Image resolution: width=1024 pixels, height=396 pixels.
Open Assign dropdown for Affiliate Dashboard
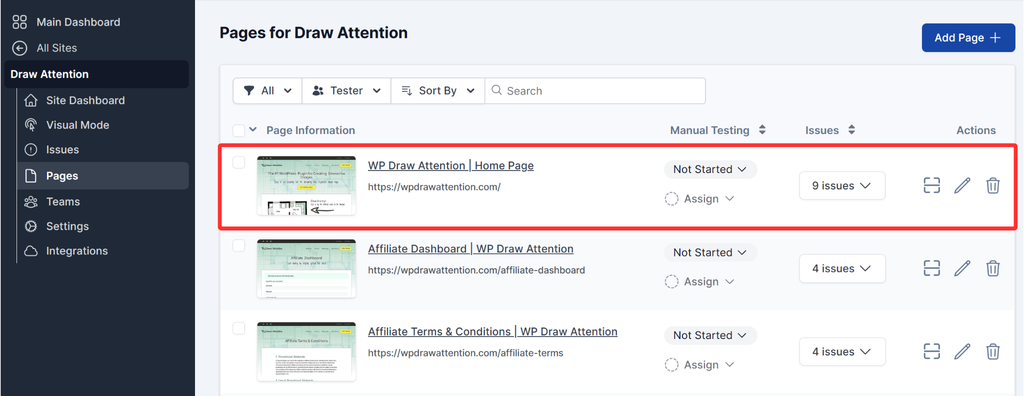coord(699,282)
